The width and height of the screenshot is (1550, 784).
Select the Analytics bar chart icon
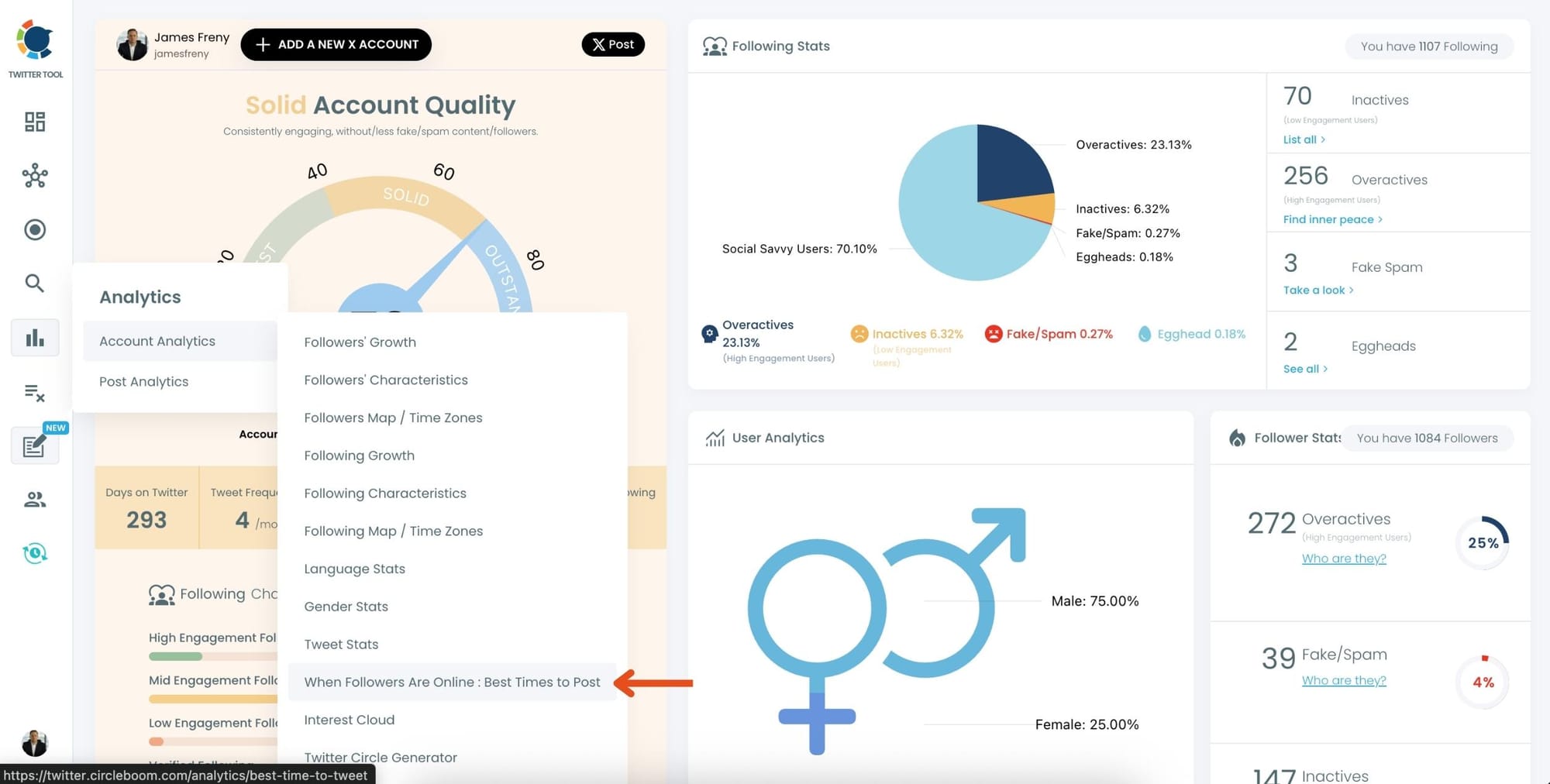34,337
